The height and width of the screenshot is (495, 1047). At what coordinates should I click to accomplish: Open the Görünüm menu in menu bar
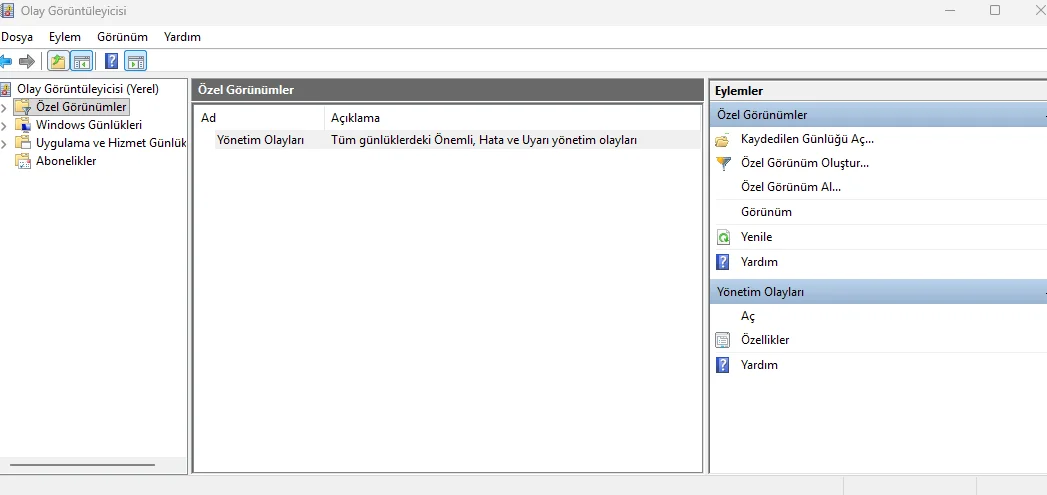pyautogui.click(x=122, y=37)
